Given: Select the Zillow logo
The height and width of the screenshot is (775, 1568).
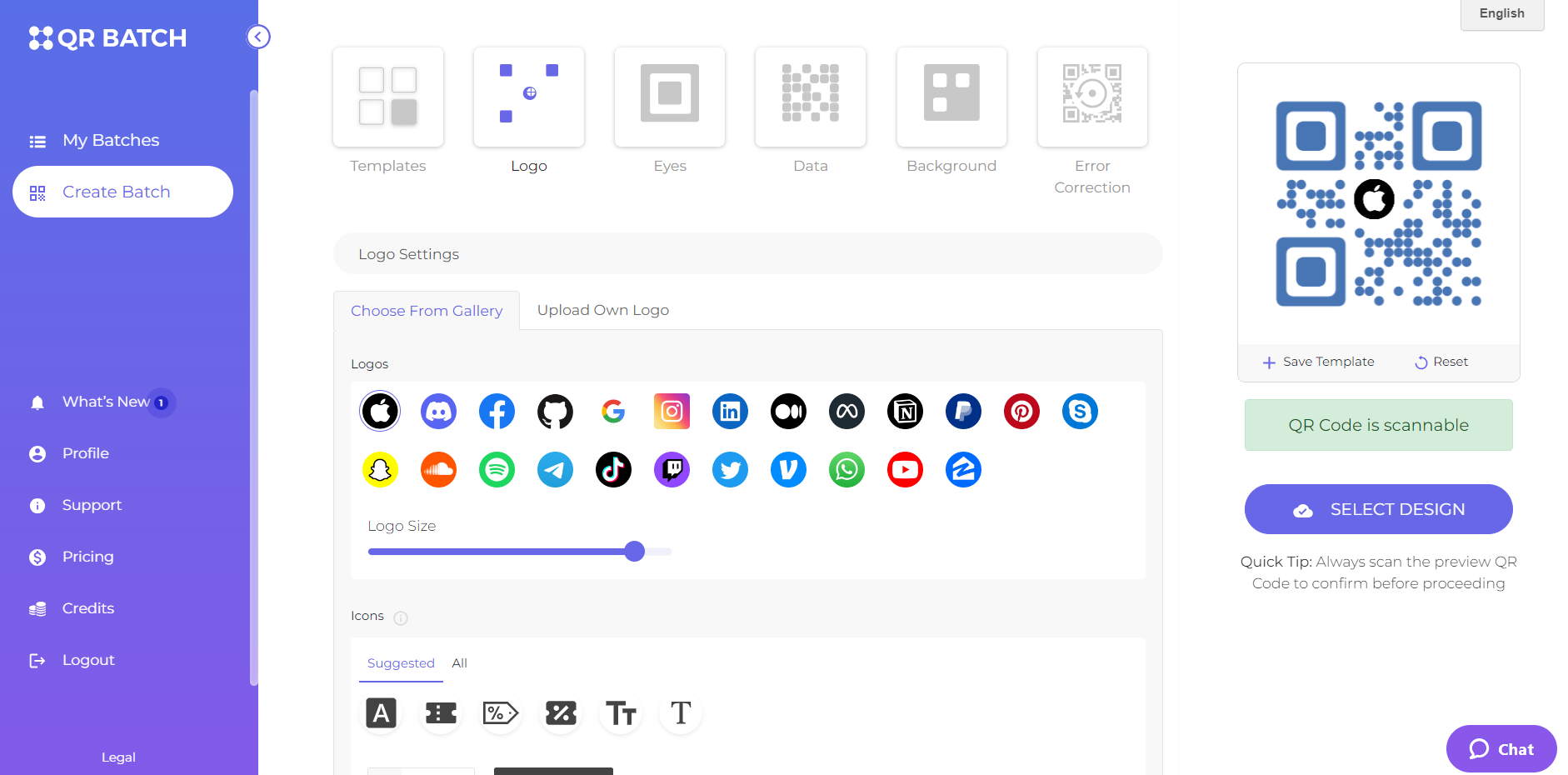Looking at the screenshot, I should click(x=963, y=470).
